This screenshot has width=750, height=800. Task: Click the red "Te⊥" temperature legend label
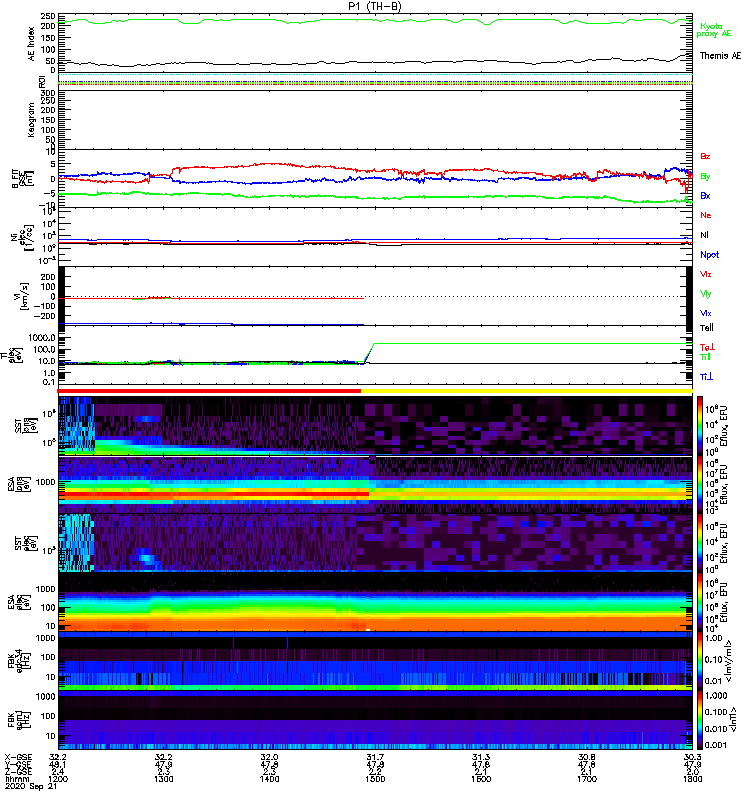click(707, 347)
